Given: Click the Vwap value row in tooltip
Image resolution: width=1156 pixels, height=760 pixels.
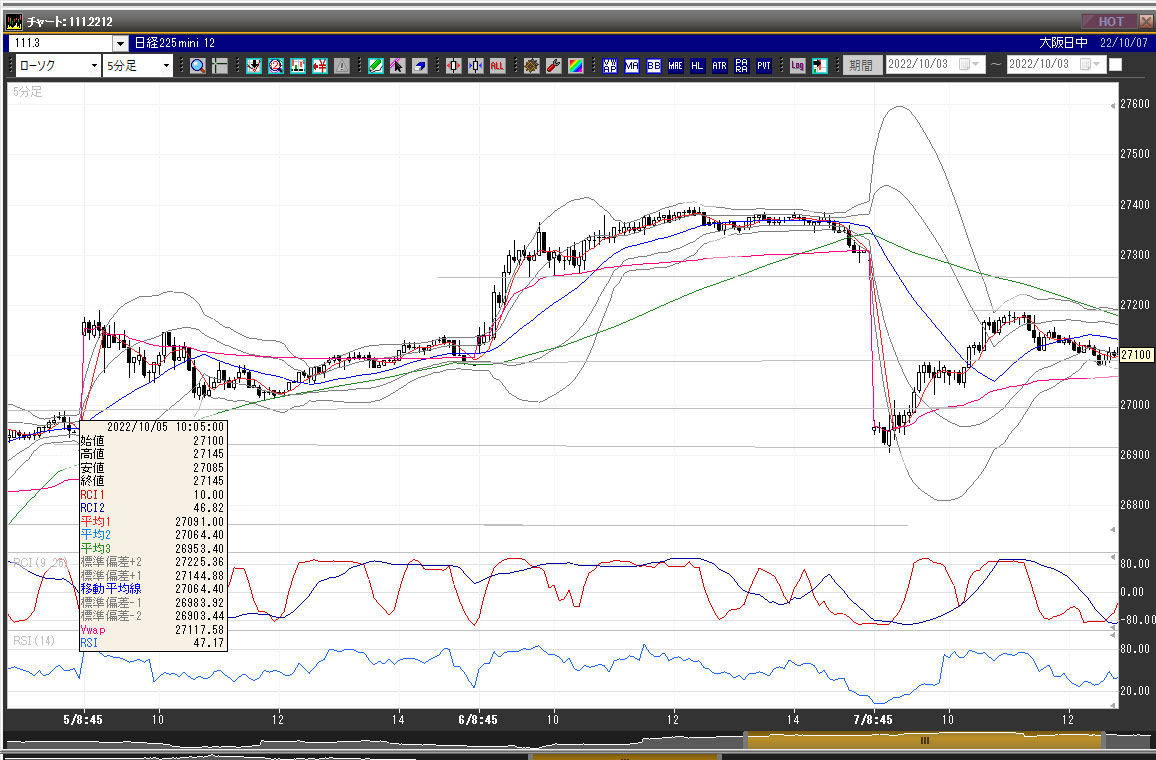Looking at the screenshot, I should click(153, 630).
